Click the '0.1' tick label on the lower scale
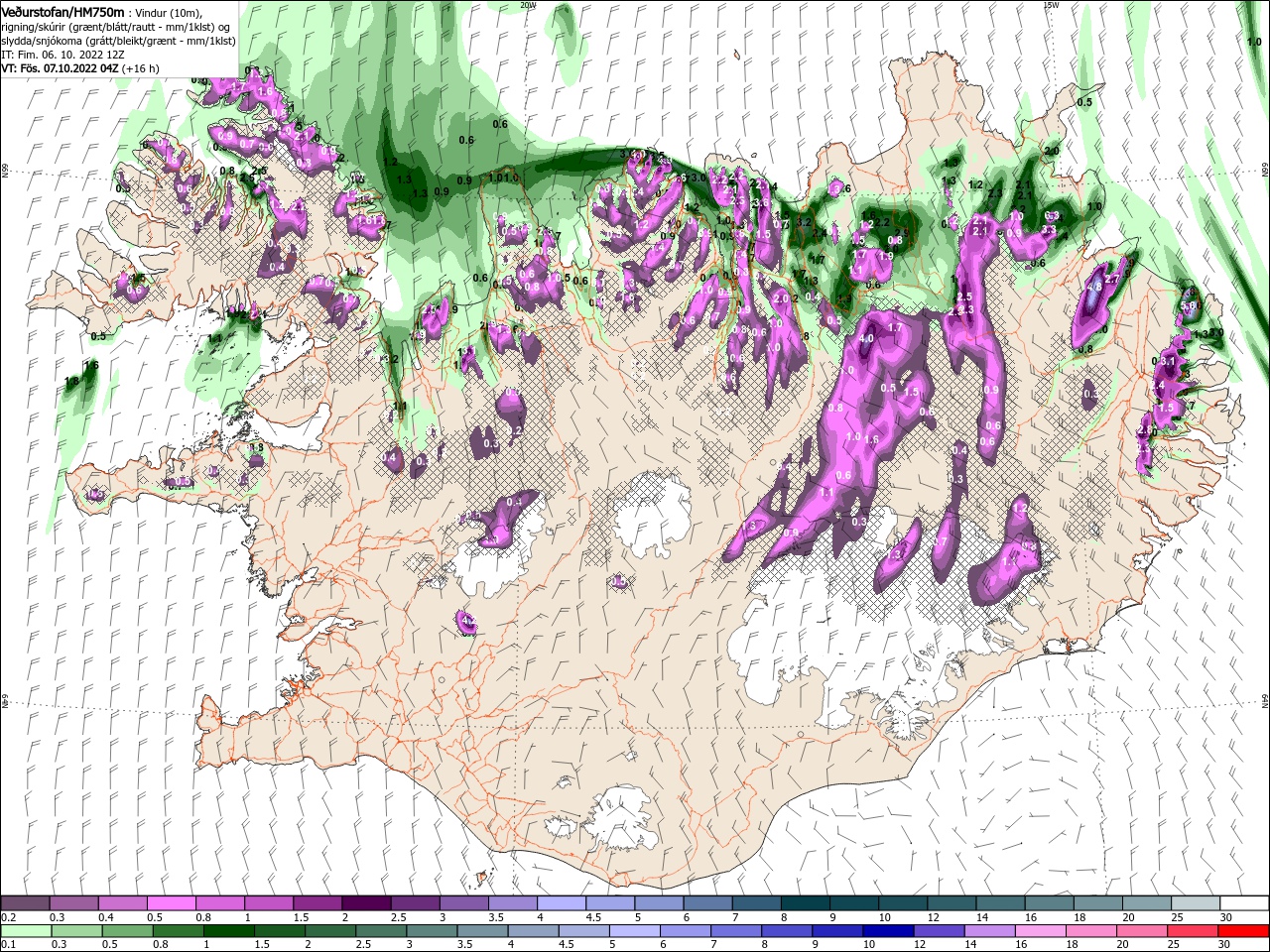Image resolution: width=1270 pixels, height=952 pixels. [x=8, y=944]
